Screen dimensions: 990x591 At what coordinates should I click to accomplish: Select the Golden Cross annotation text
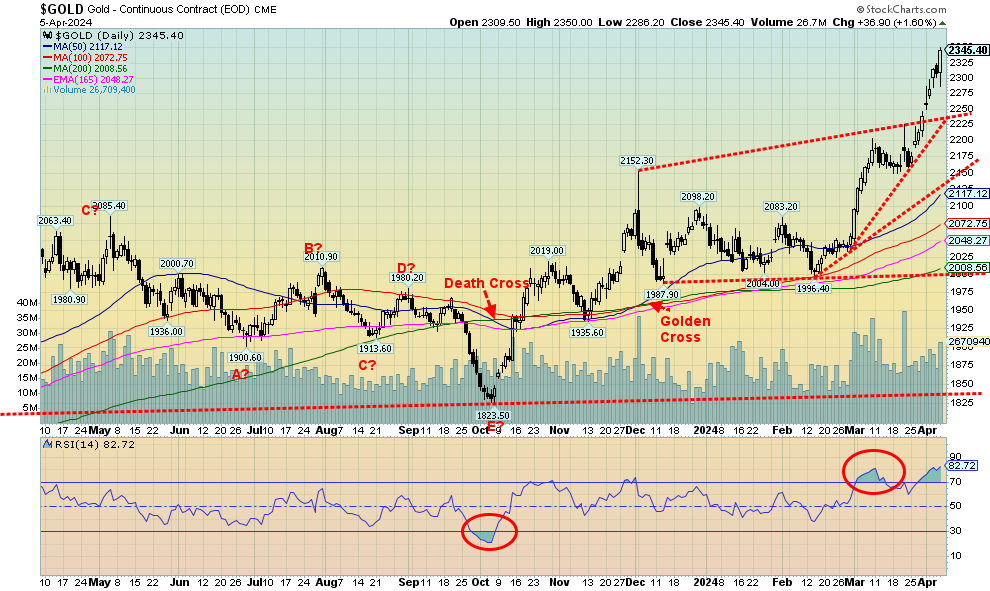(685, 329)
